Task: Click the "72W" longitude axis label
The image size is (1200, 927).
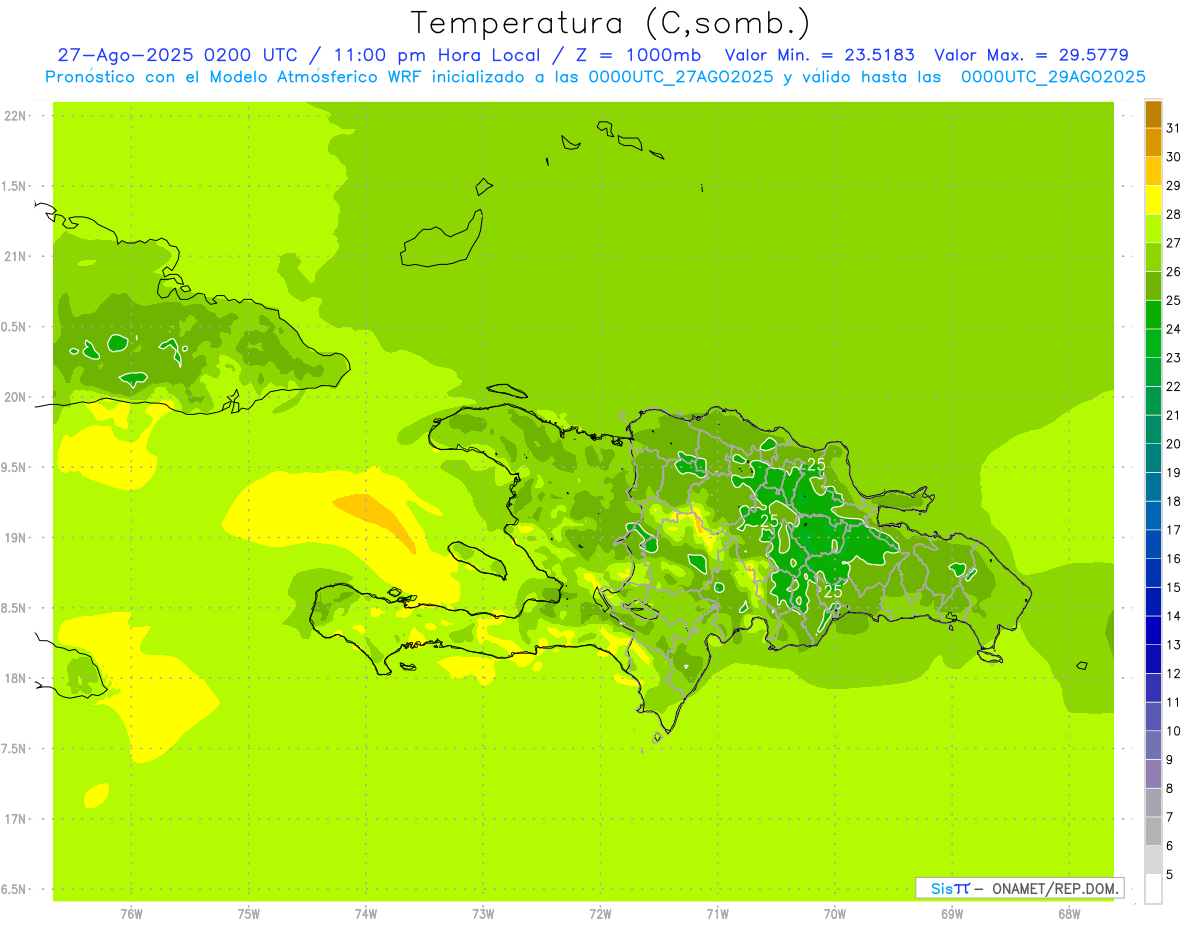Action: tap(600, 913)
